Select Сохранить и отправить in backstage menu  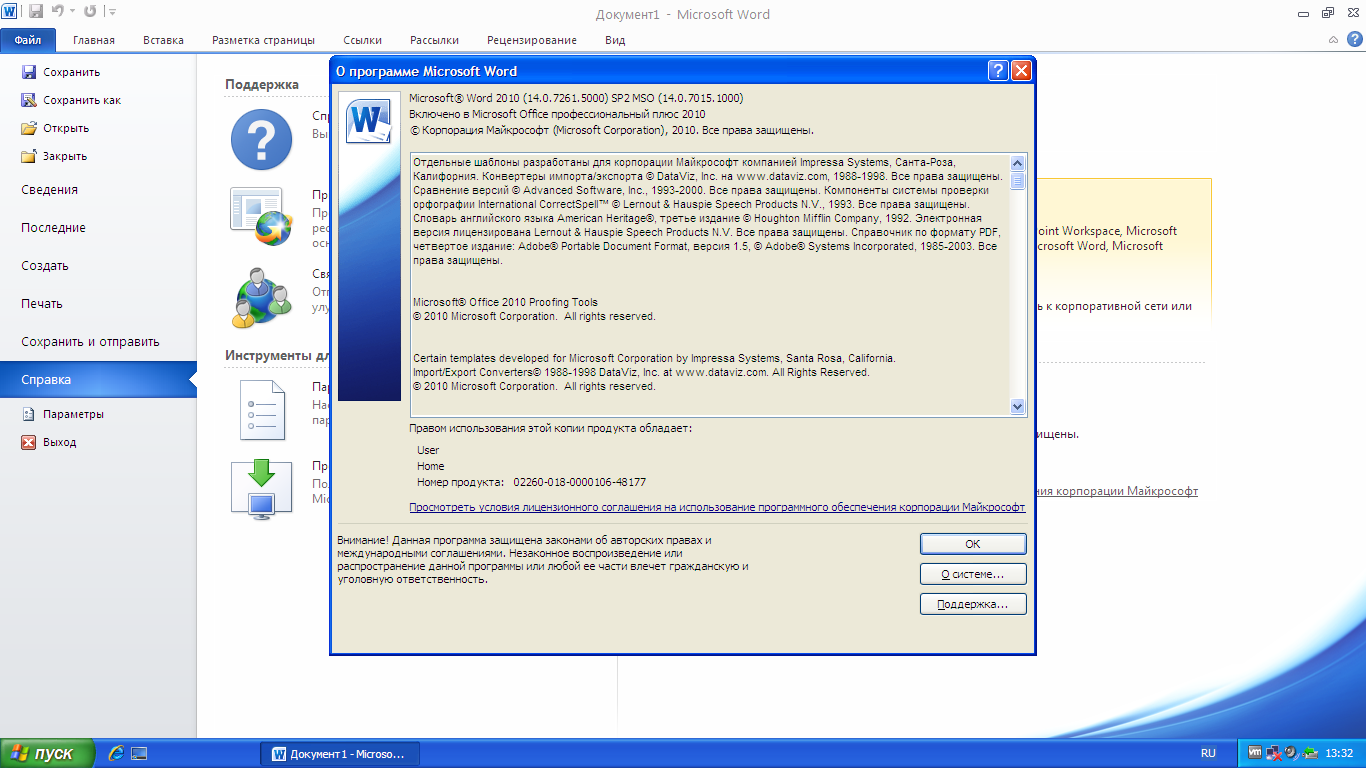(98, 342)
